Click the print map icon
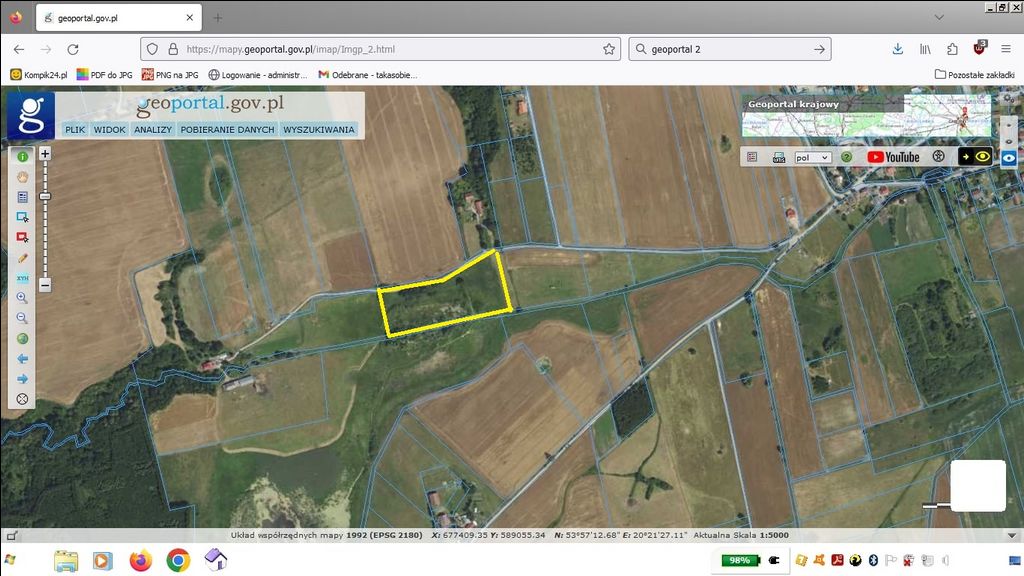1024x576 pixels. pos(778,157)
